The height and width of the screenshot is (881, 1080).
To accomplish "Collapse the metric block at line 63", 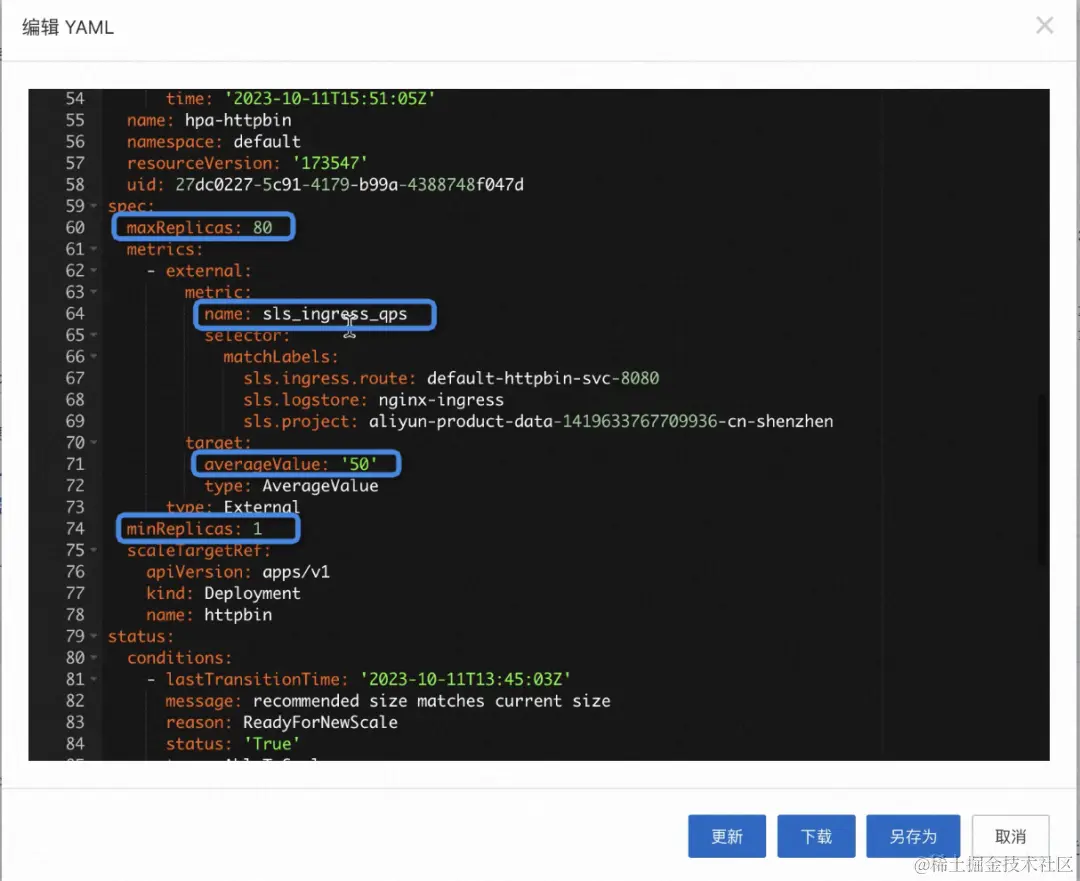I will 94,292.
